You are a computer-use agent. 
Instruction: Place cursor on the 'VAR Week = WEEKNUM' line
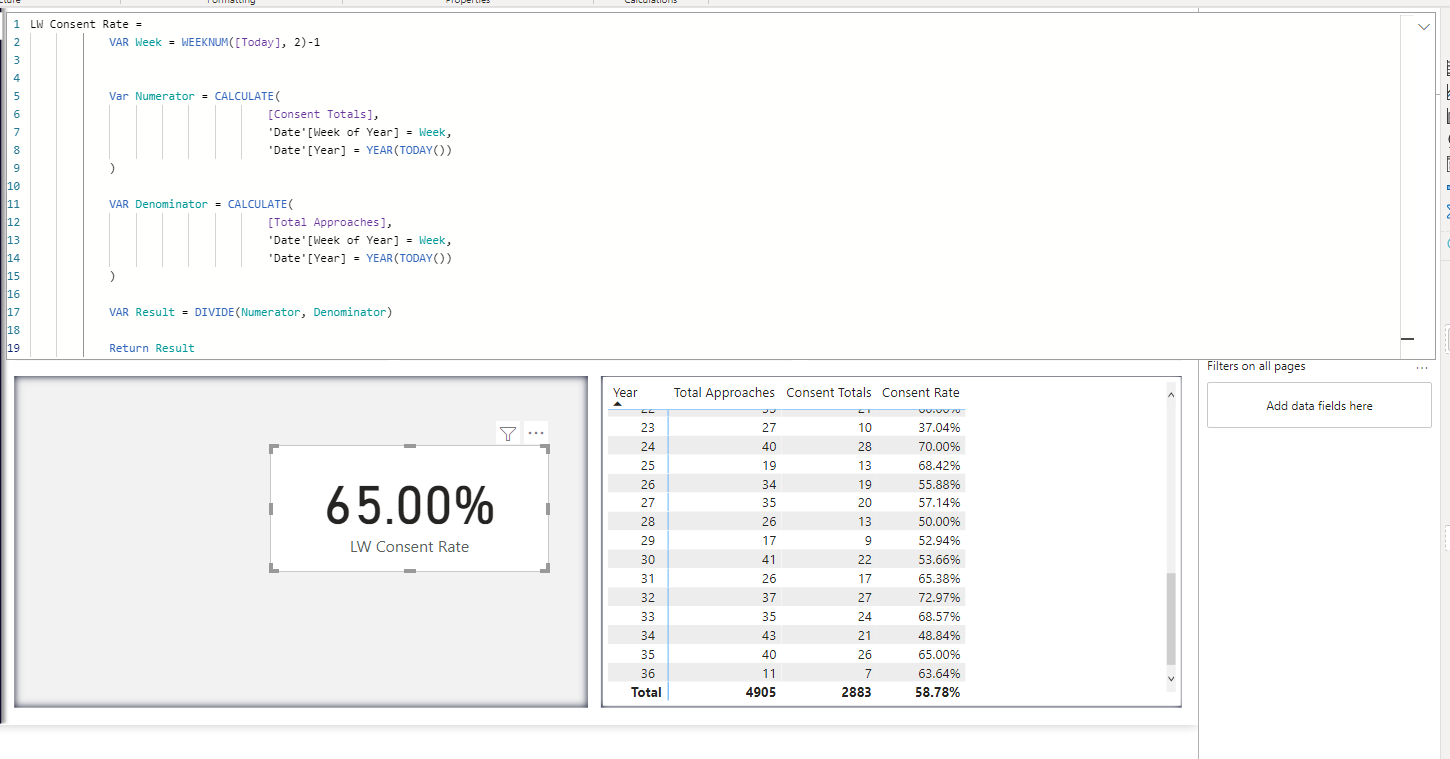click(x=214, y=42)
